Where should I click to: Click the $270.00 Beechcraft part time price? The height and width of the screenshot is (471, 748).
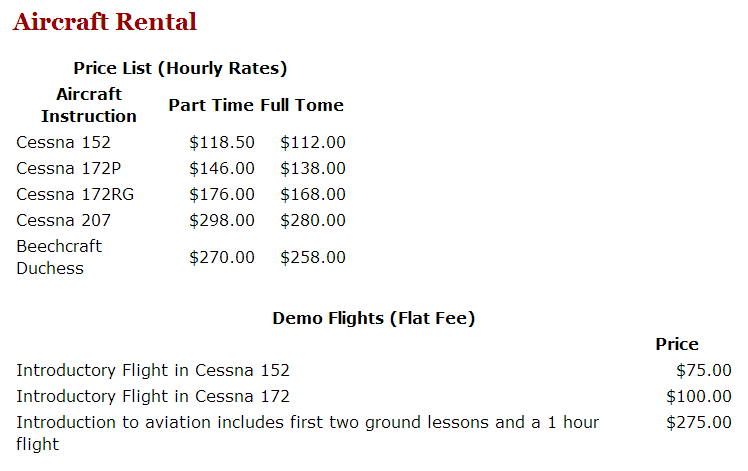pyautogui.click(x=222, y=257)
